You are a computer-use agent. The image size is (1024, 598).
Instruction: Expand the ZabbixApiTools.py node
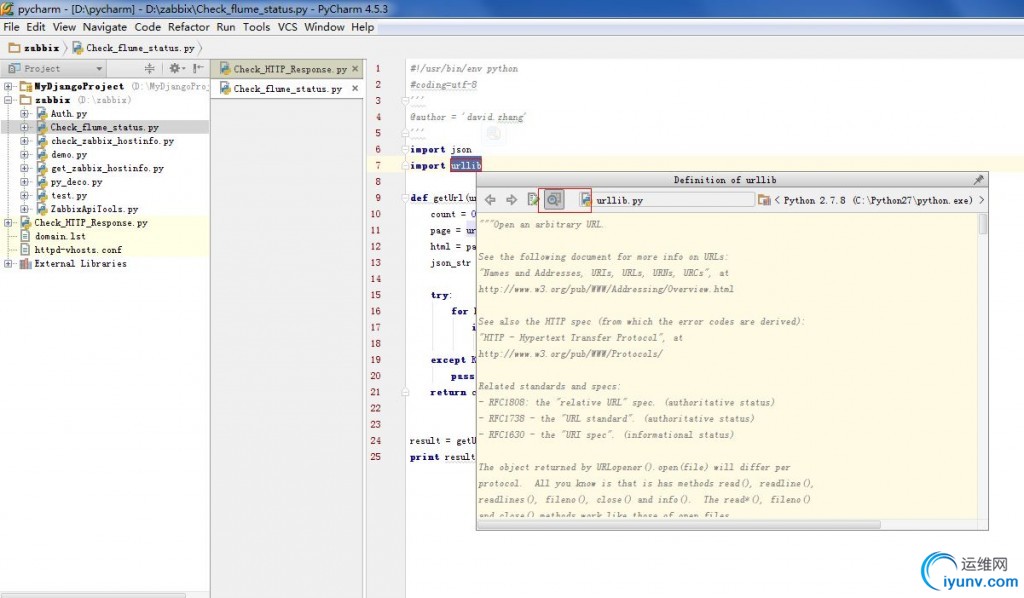pos(24,209)
